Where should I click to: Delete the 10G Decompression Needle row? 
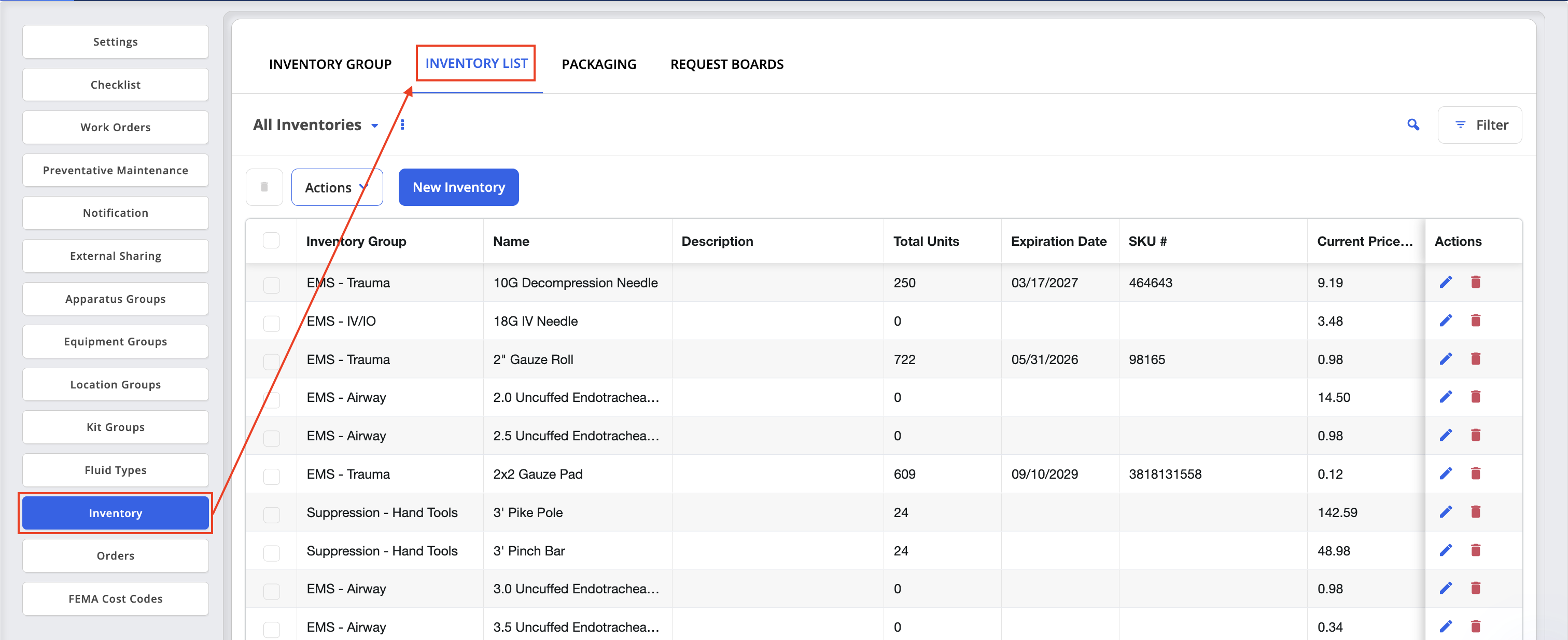(1476, 282)
